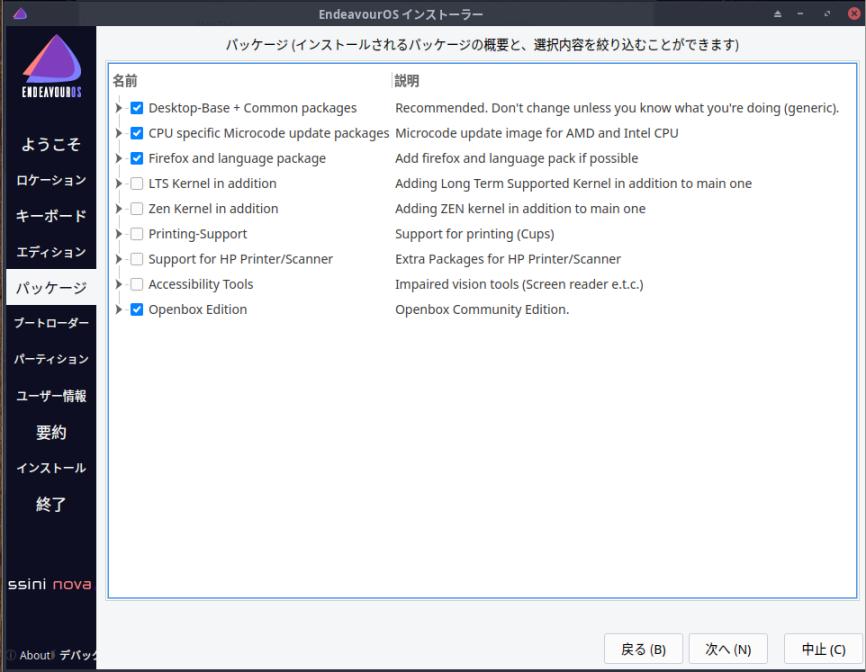The height and width of the screenshot is (672, 866).
Task: Check Support for HP Printer/Scanner
Action: click(136, 259)
